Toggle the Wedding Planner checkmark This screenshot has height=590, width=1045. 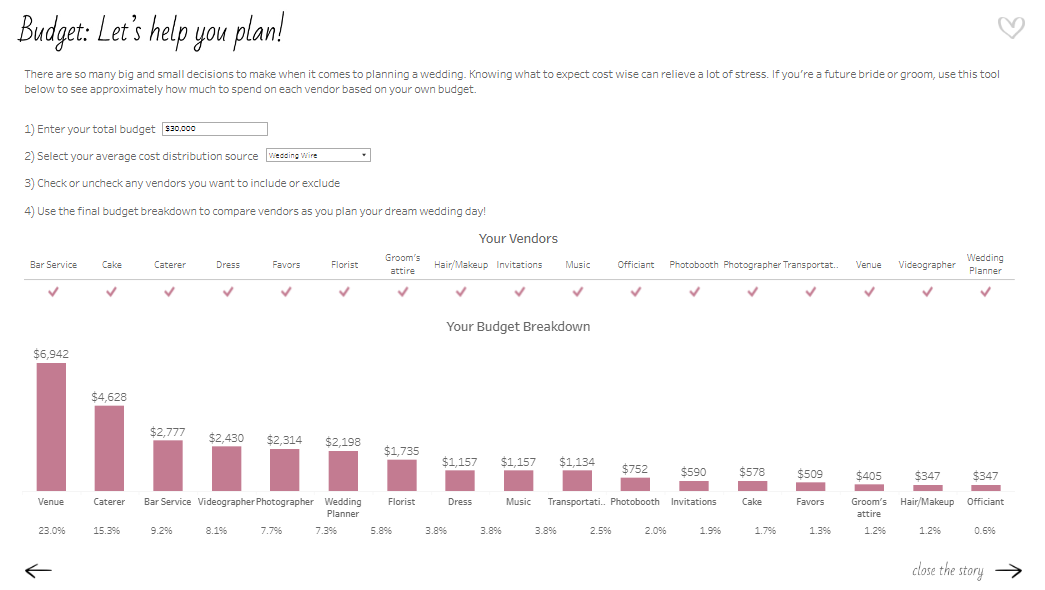coord(985,292)
